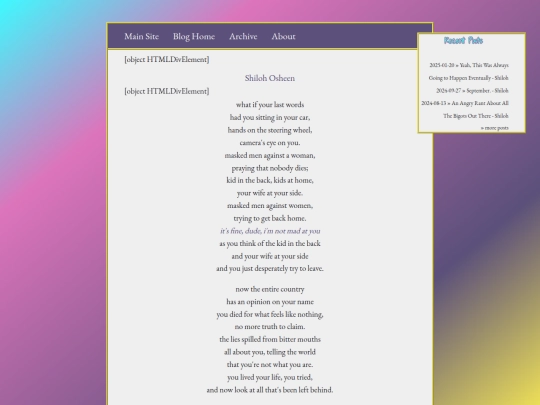
Task: Click the line 'as you think of the kid in the back'
Action: coord(270,243)
